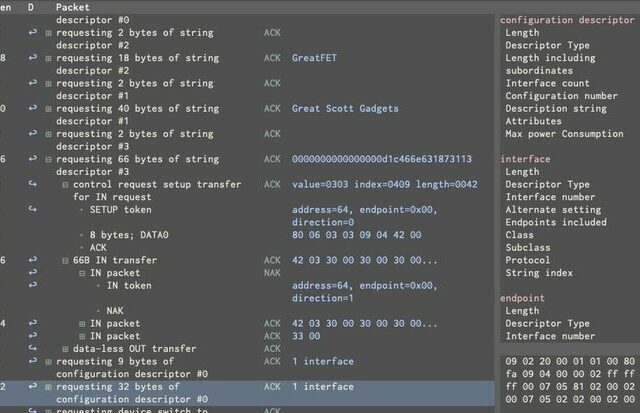Collapse the 'requesting 66 bytes of string' row
This screenshot has width=640, height=413.
(x=47, y=159)
